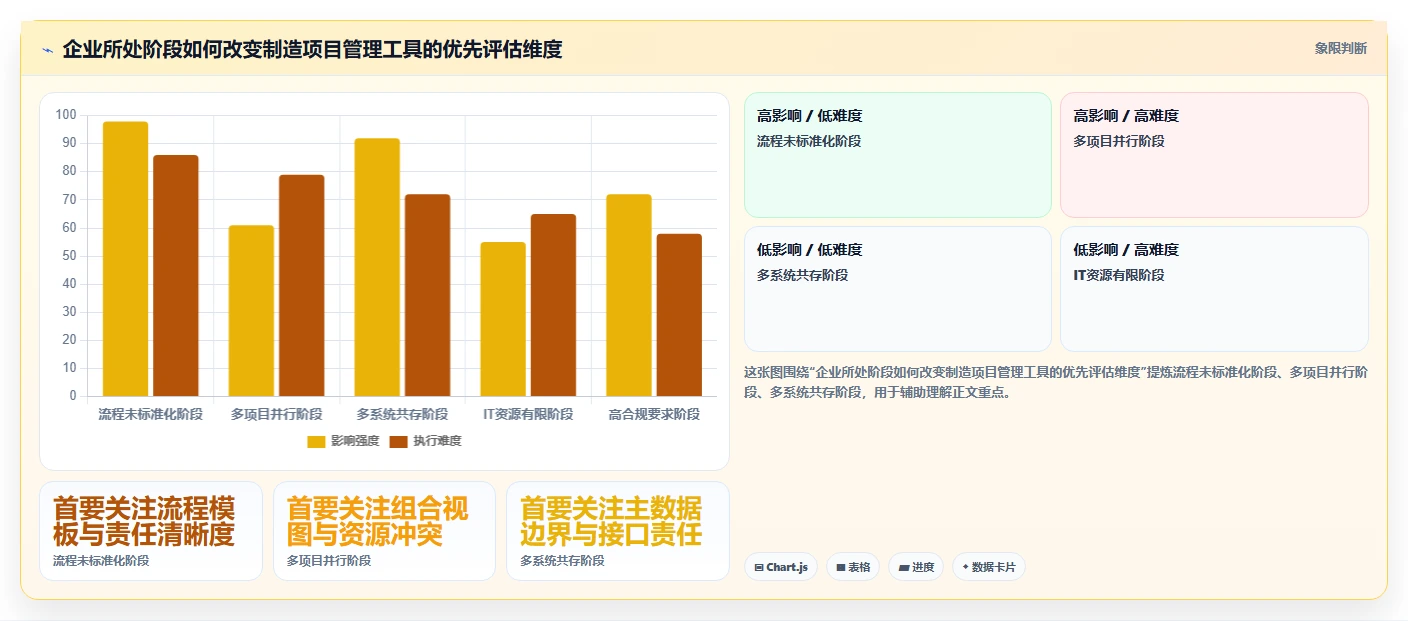Select the yellow 影响强度 bar for 多项目并行阶段
The height and width of the screenshot is (621, 1408).
click(251, 311)
